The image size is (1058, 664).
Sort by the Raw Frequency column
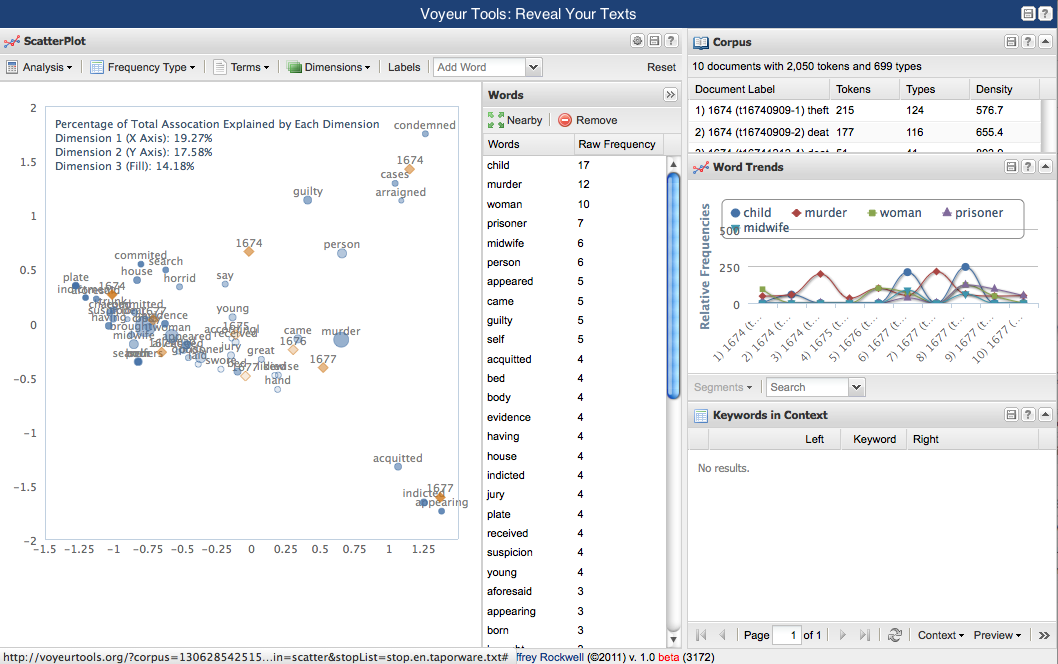coord(619,144)
